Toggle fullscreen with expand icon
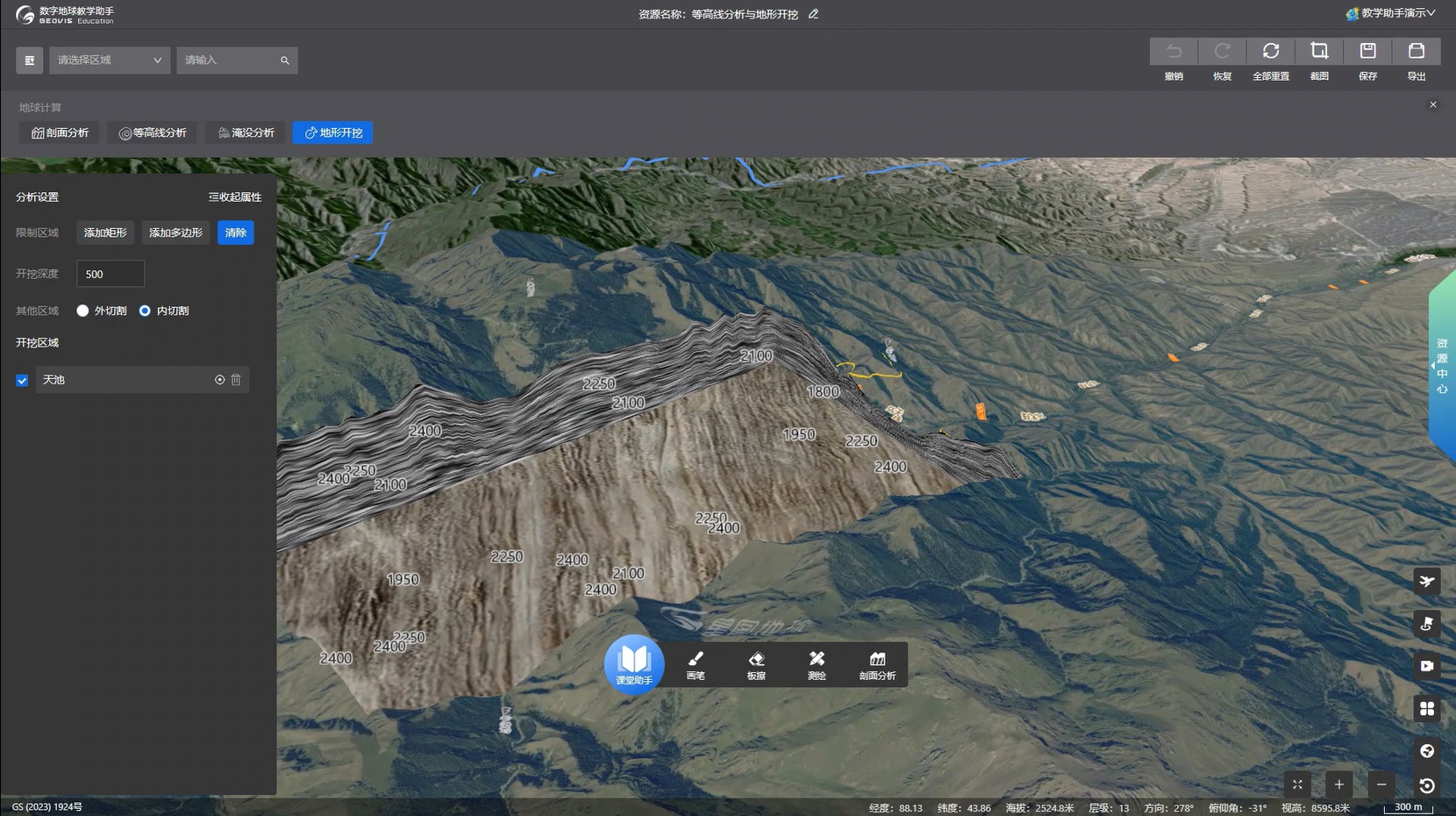The image size is (1456, 816). coord(1297,784)
